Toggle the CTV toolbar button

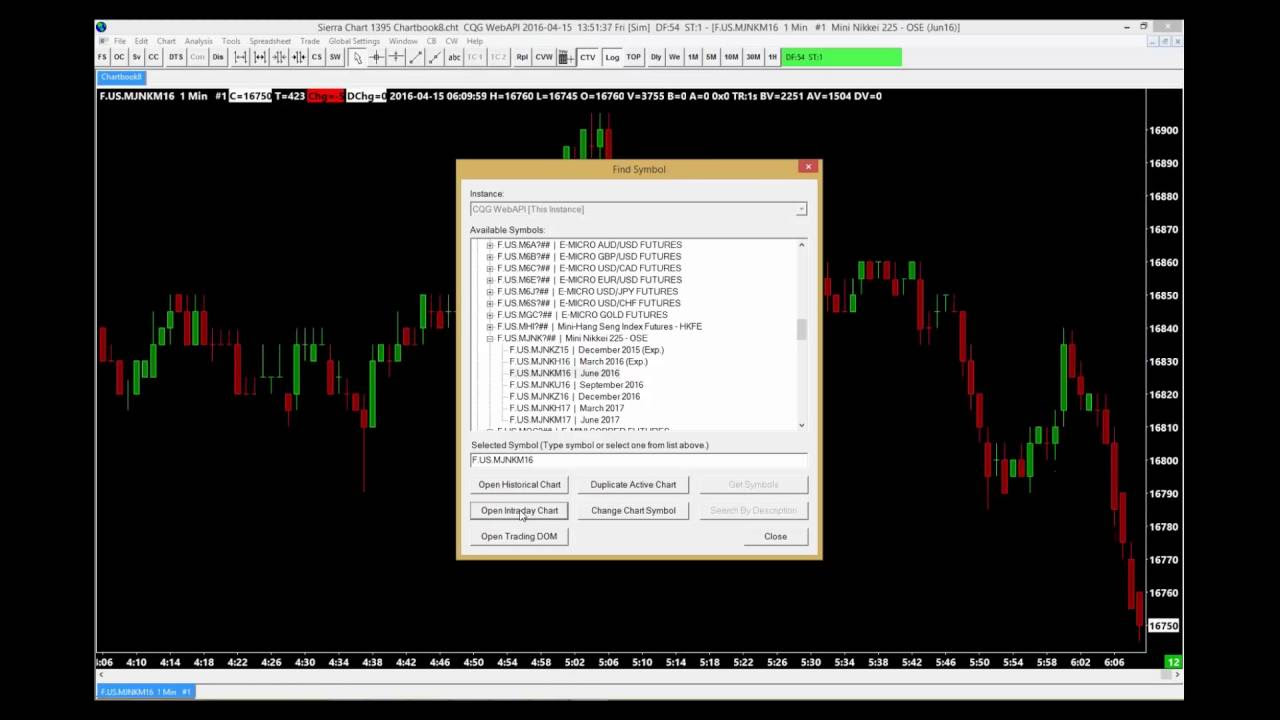tap(588, 57)
